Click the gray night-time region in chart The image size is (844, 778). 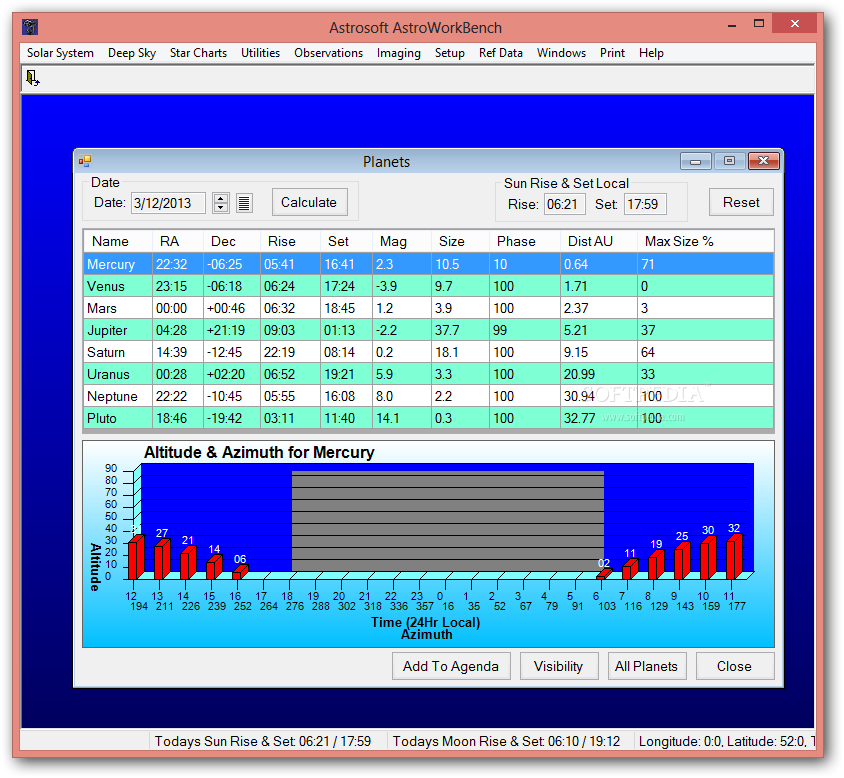click(448, 521)
